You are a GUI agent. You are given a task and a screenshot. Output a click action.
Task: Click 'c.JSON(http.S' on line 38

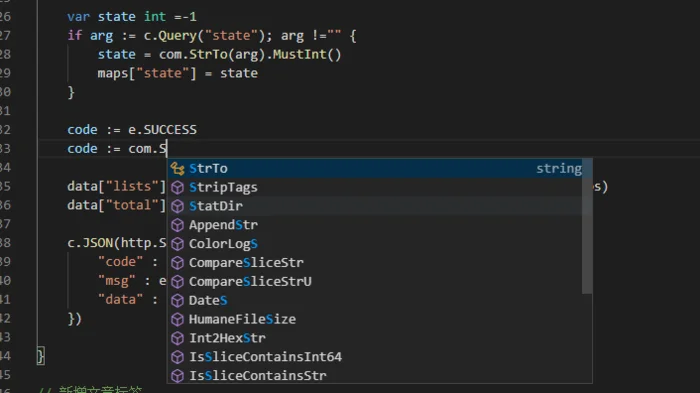click(117, 243)
